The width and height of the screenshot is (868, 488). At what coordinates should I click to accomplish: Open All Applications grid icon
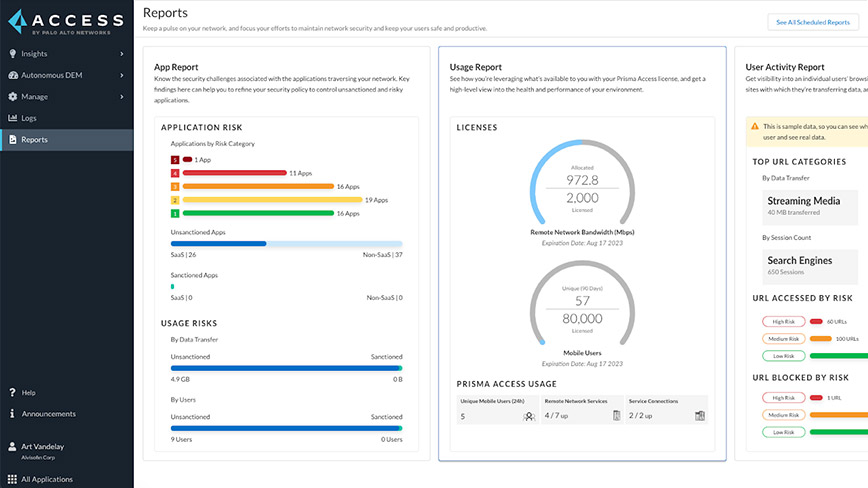point(12,479)
